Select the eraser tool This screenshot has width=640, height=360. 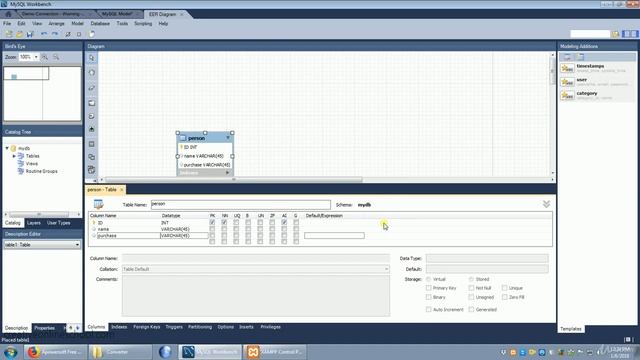91,88
